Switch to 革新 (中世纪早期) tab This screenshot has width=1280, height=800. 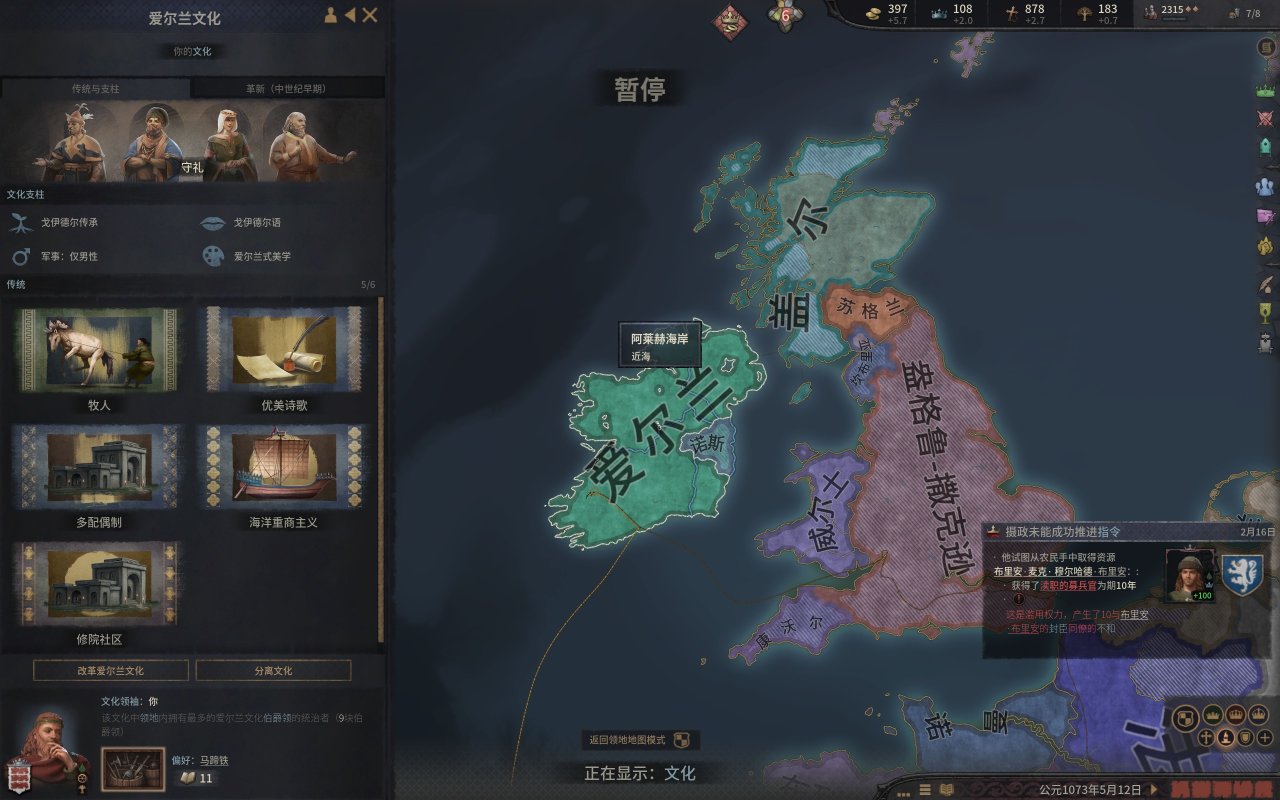point(286,88)
